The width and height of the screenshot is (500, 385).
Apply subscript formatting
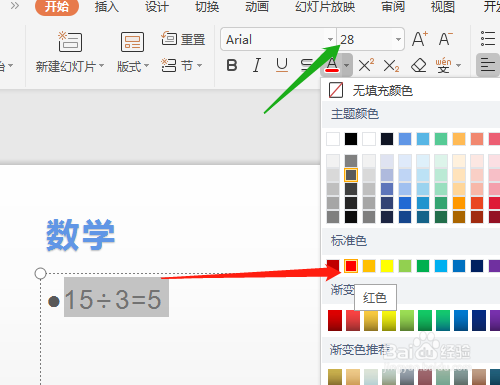pos(391,65)
